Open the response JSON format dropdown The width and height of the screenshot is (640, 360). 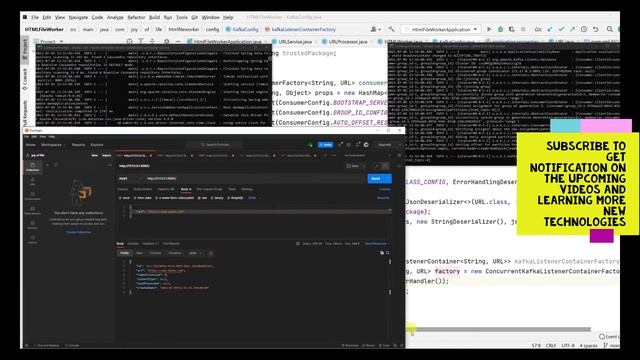[x=195, y=253]
